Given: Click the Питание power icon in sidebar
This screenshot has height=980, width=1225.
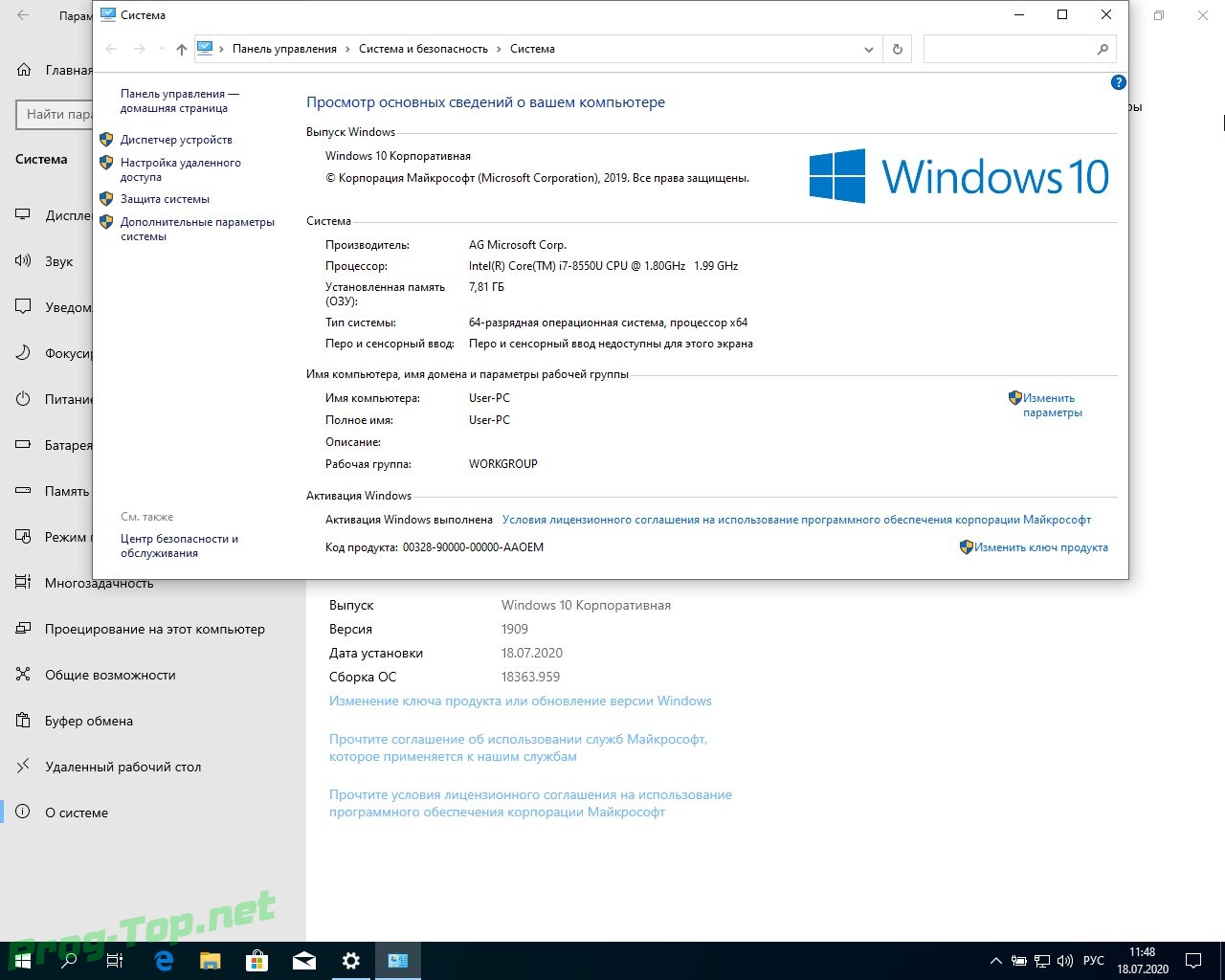Looking at the screenshot, I should [x=23, y=399].
